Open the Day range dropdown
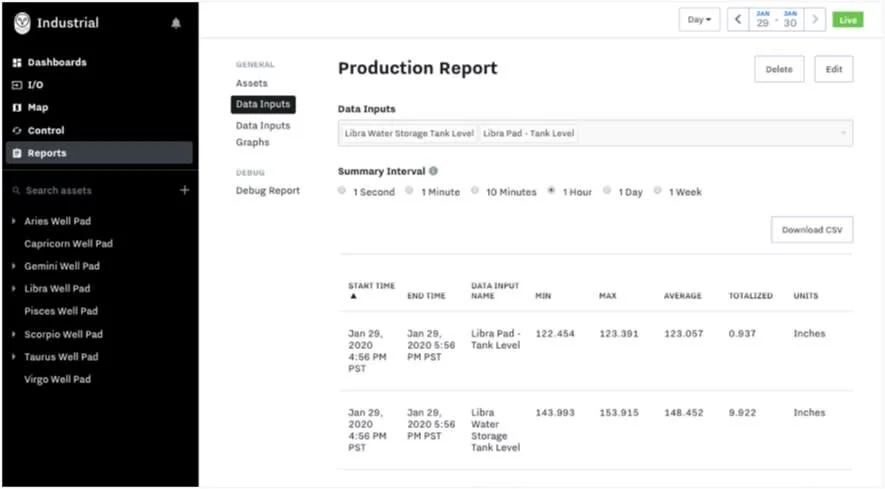The image size is (885, 489). 699,20
